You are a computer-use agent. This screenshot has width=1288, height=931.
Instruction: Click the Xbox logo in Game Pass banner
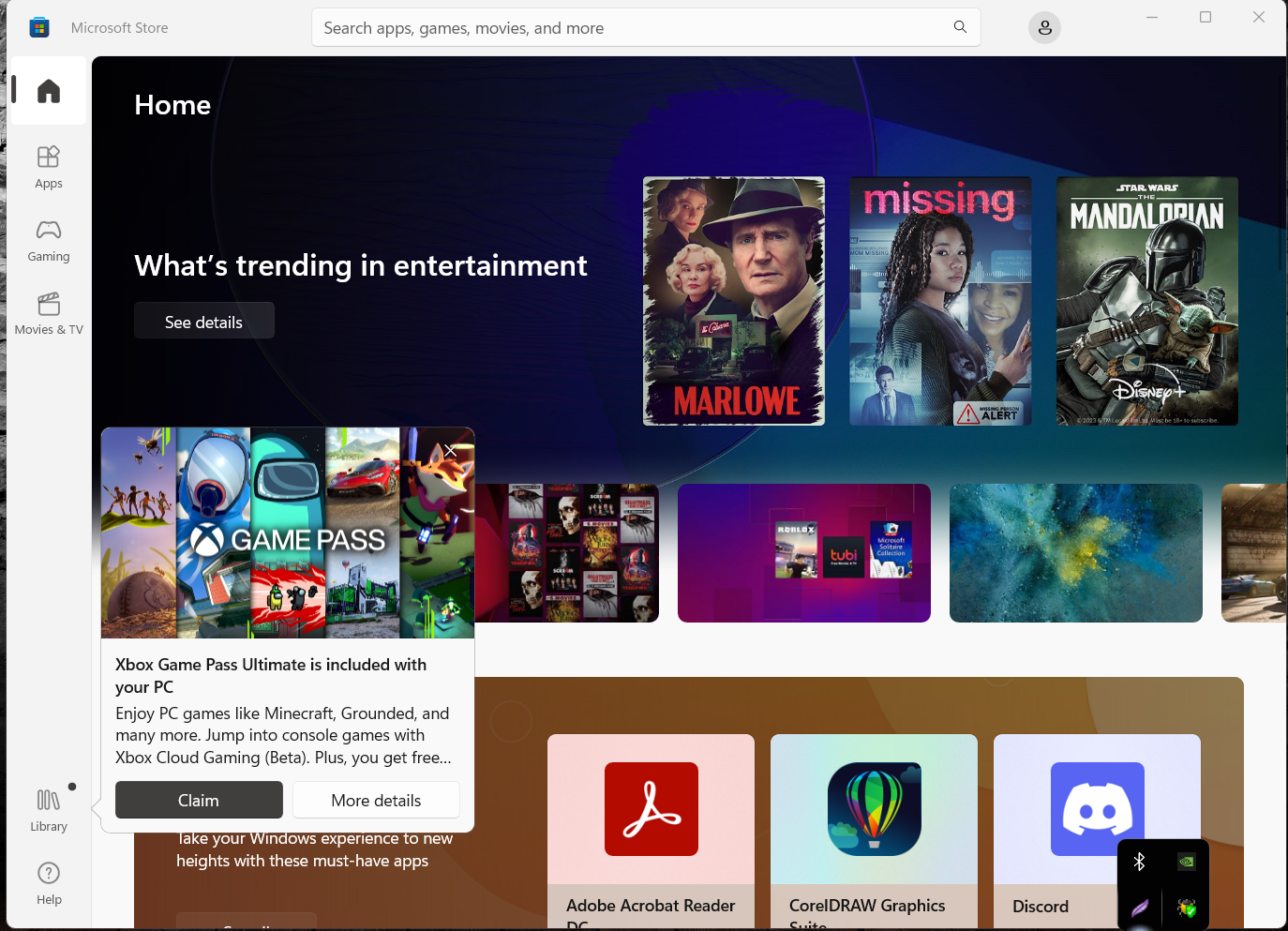click(x=207, y=540)
